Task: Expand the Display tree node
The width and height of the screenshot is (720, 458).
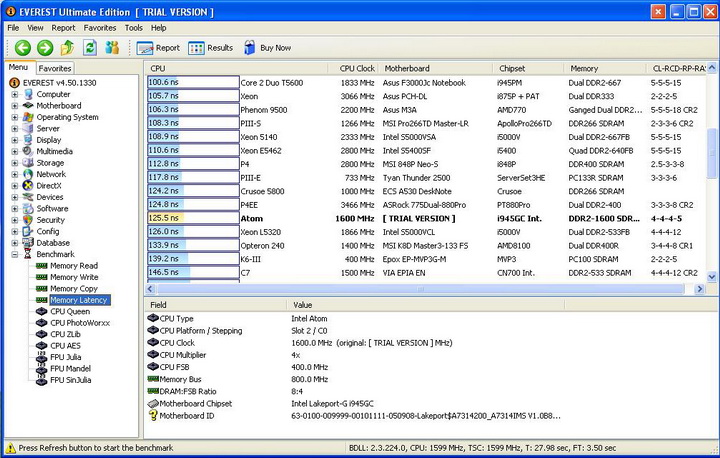Action: pyautogui.click(x=15, y=140)
